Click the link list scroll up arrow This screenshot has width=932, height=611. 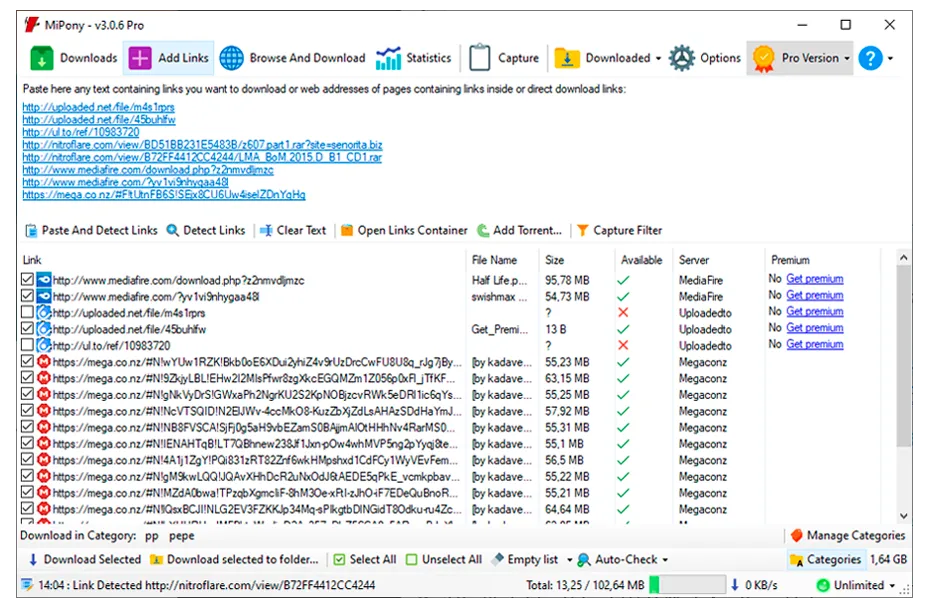click(903, 257)
